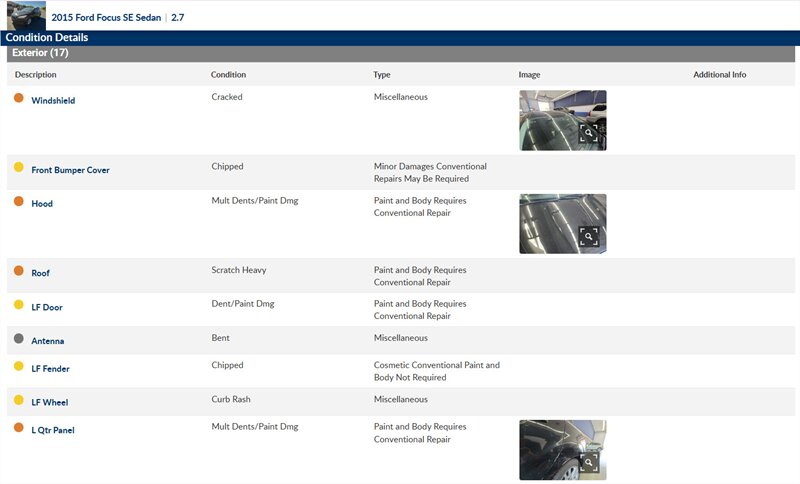Click magnify icon on L Qtr Panel image

(589, 462)
